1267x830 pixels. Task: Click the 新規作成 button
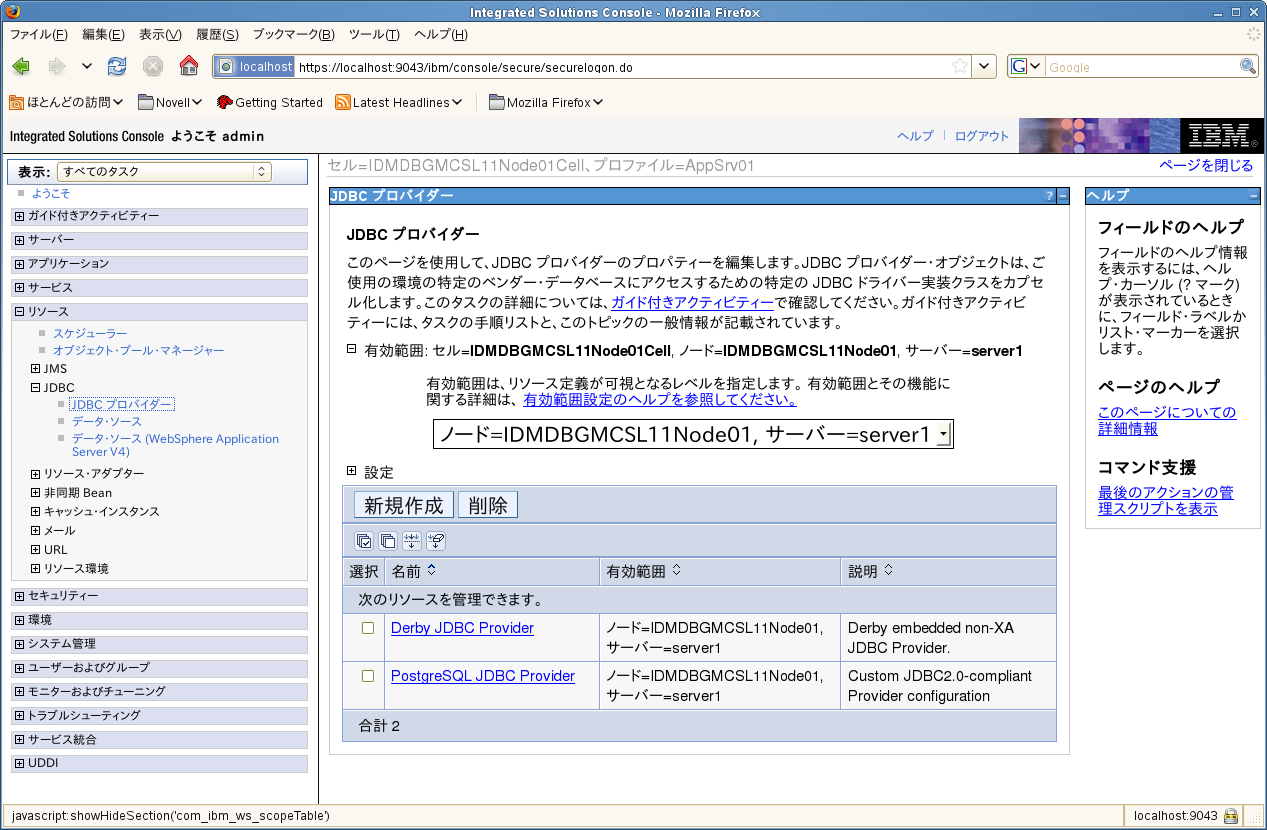[404, 505]
